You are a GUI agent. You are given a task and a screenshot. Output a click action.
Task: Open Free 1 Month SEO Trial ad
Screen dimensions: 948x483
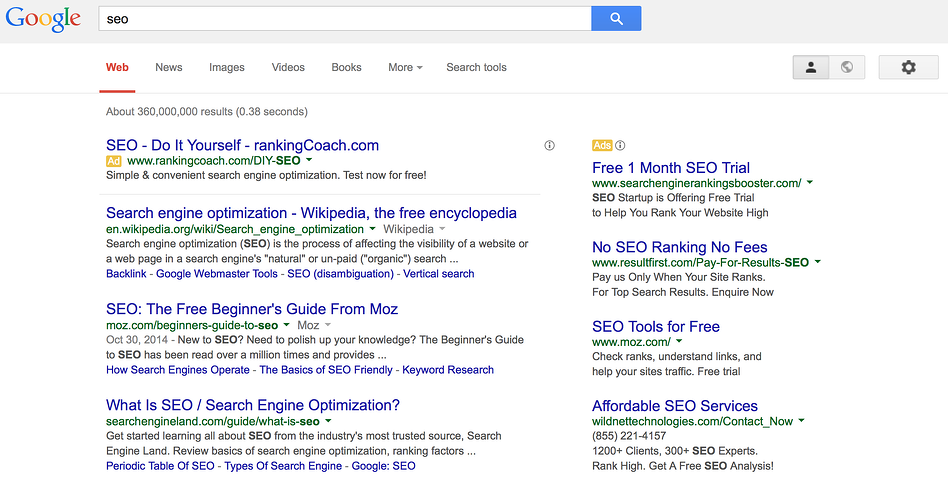pos(671,167)
